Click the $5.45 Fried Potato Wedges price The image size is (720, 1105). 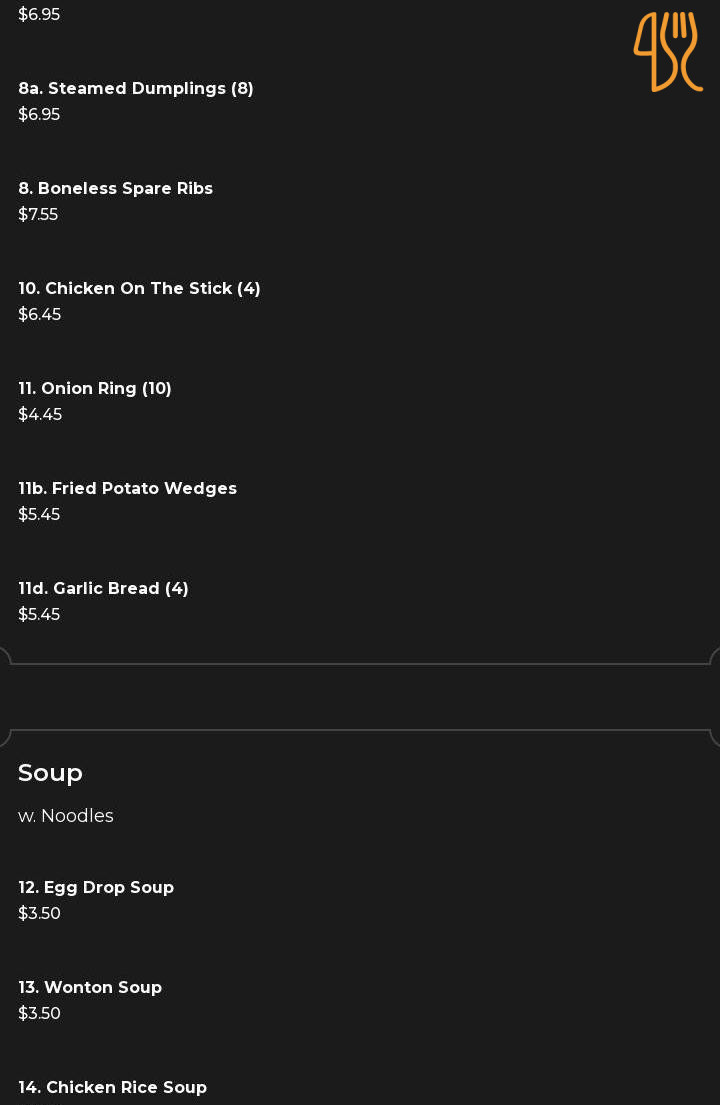39,514
